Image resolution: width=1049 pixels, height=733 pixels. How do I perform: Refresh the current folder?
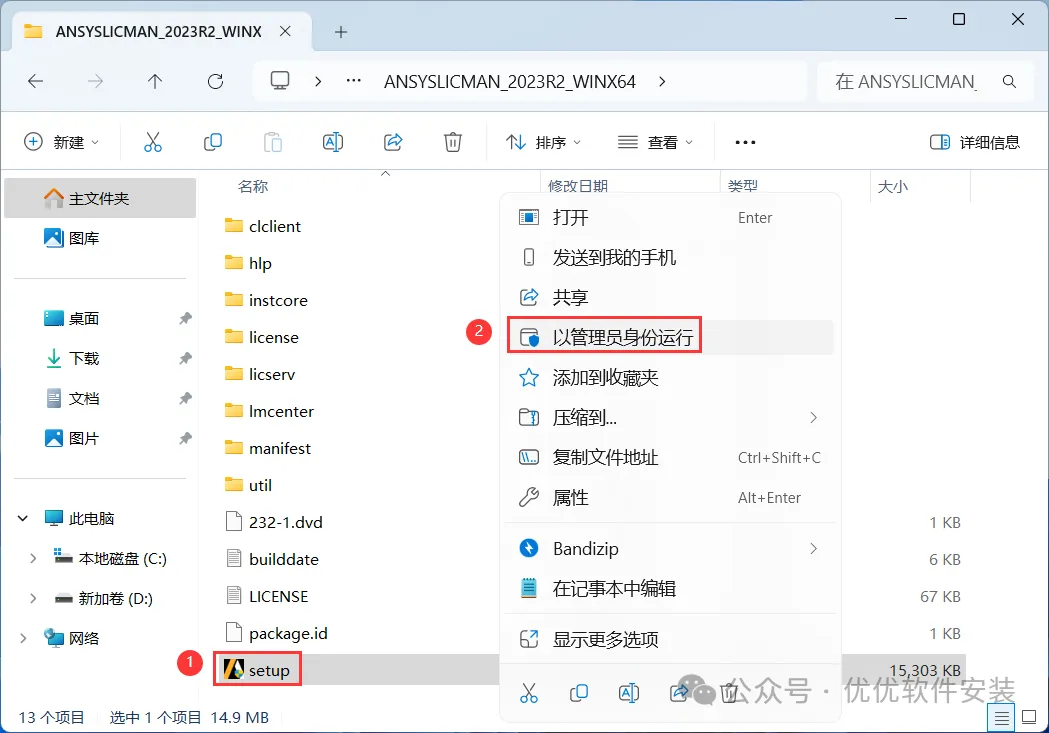(x=215, y=82)
